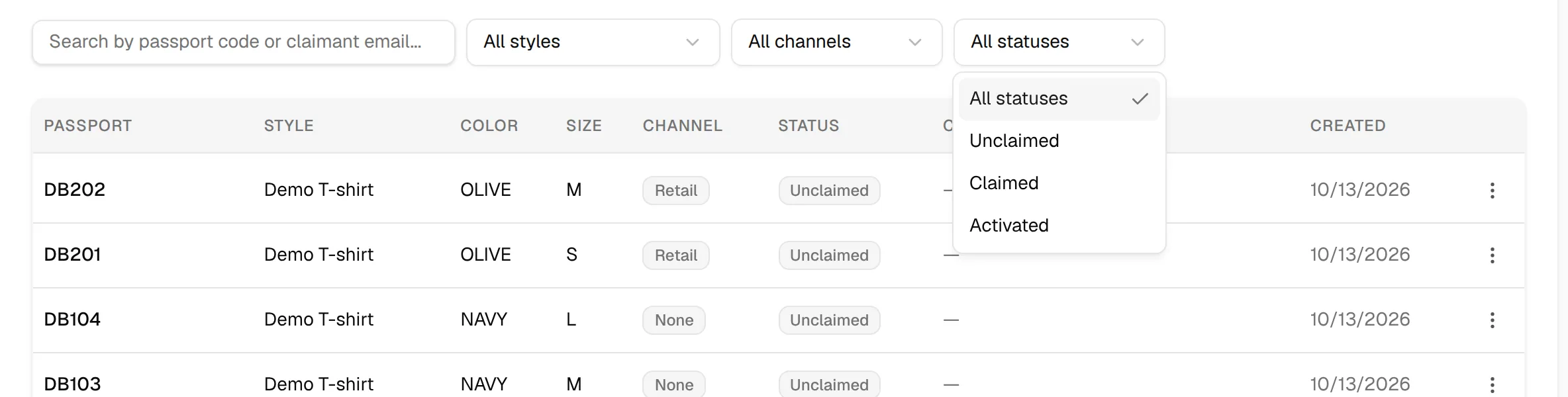
Task: Click NAVY color in DB104 row
Action: [x=484, y=320]
